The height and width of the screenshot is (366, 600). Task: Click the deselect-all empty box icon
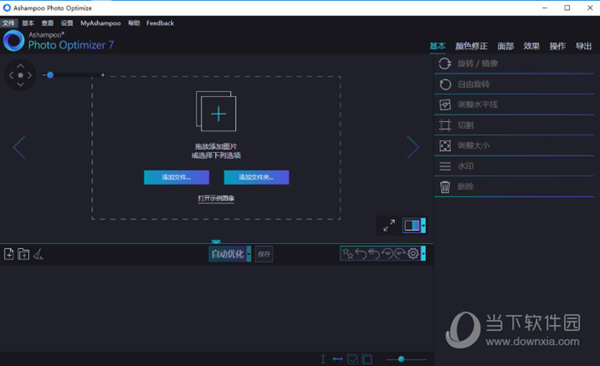(x=367, y=359)
